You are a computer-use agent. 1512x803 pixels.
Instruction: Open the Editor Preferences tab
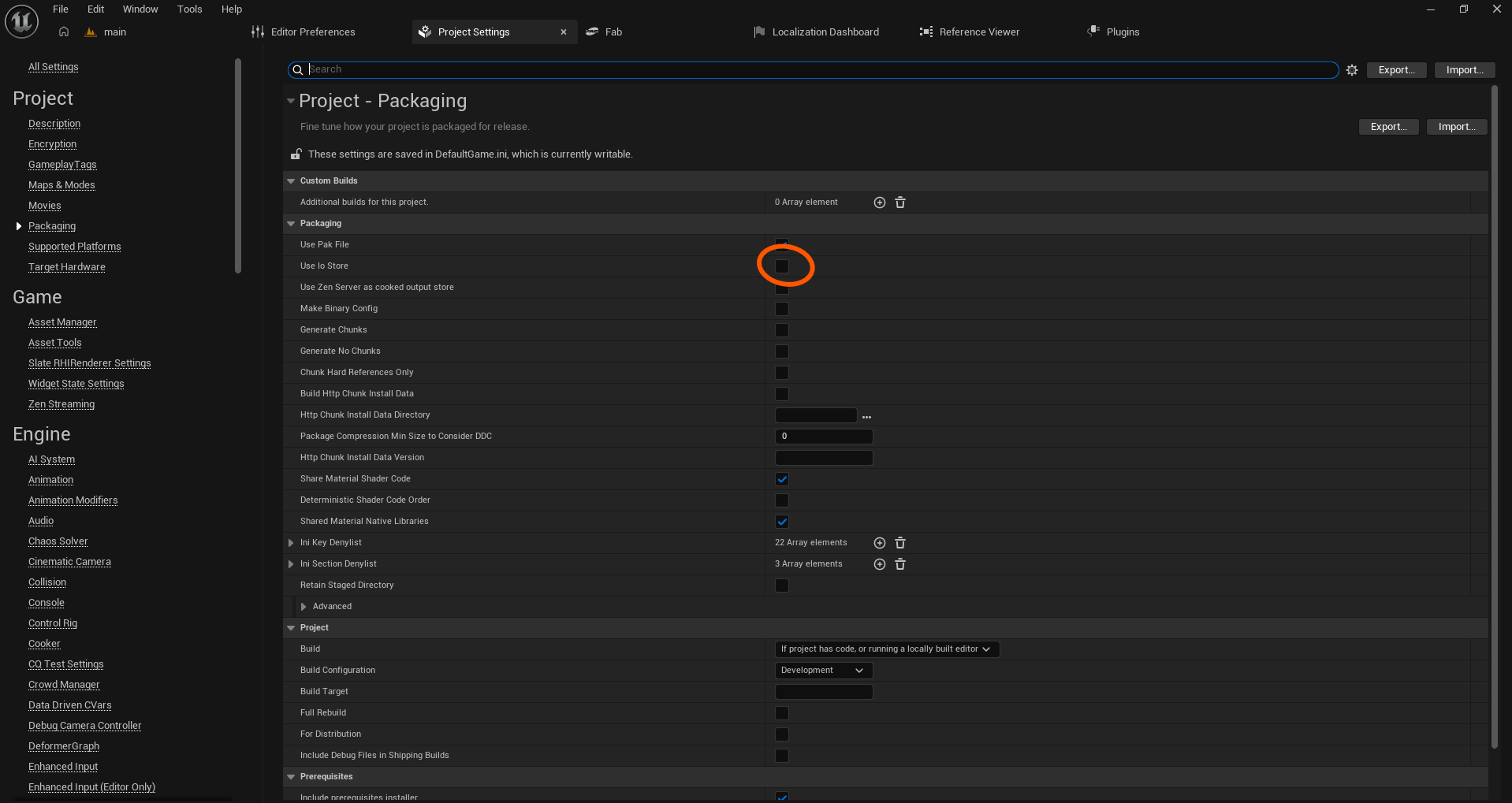tap(304, 32)
